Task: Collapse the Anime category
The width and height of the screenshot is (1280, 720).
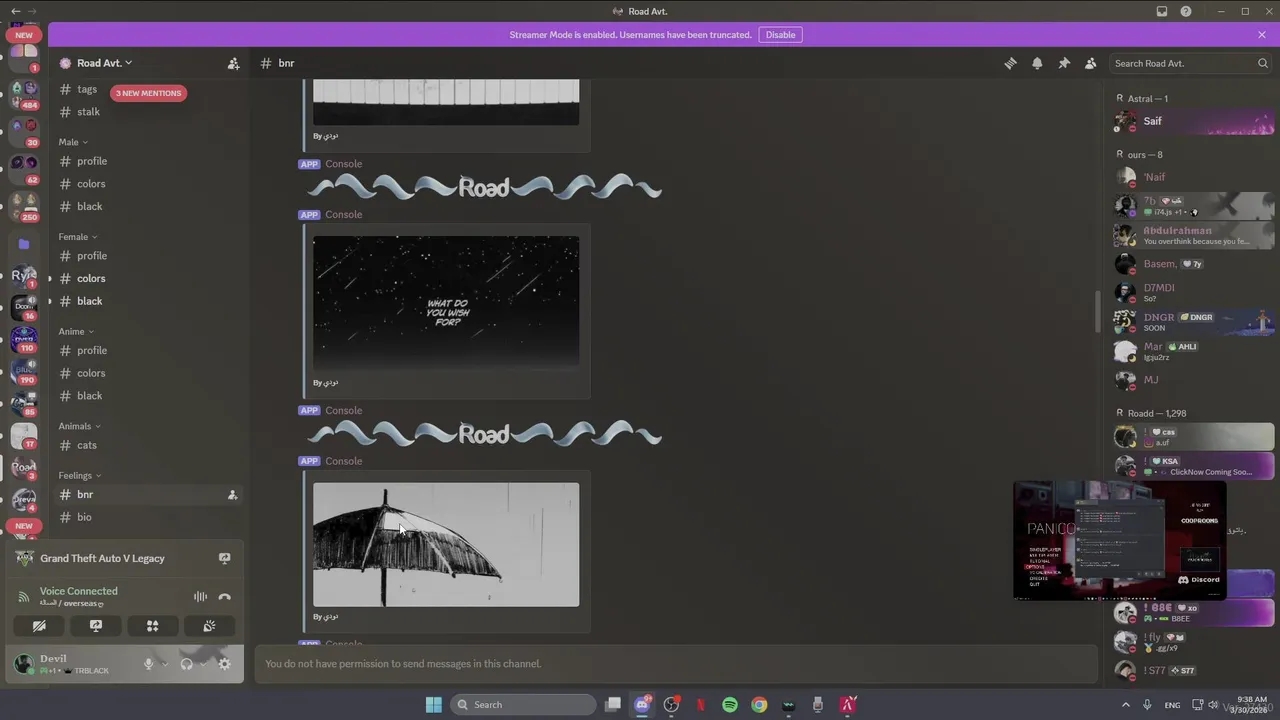Action: (75, 331)
